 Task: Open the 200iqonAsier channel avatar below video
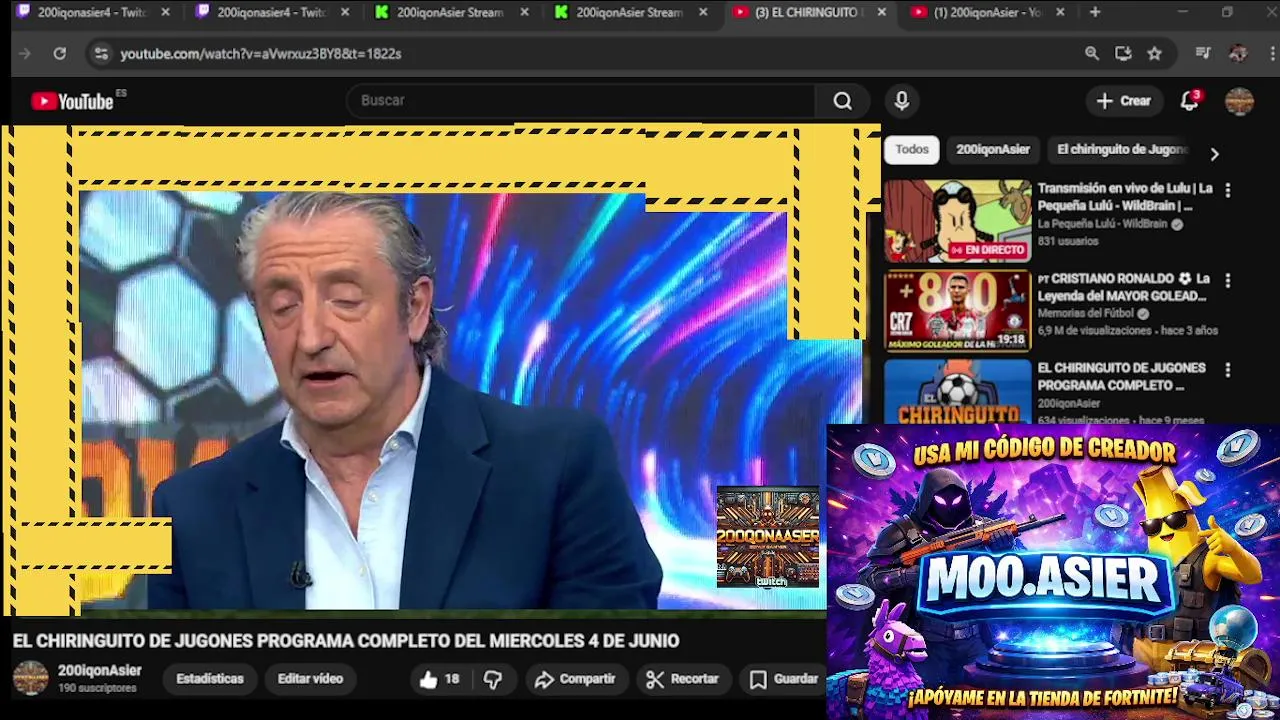click(x=30, y=678)
